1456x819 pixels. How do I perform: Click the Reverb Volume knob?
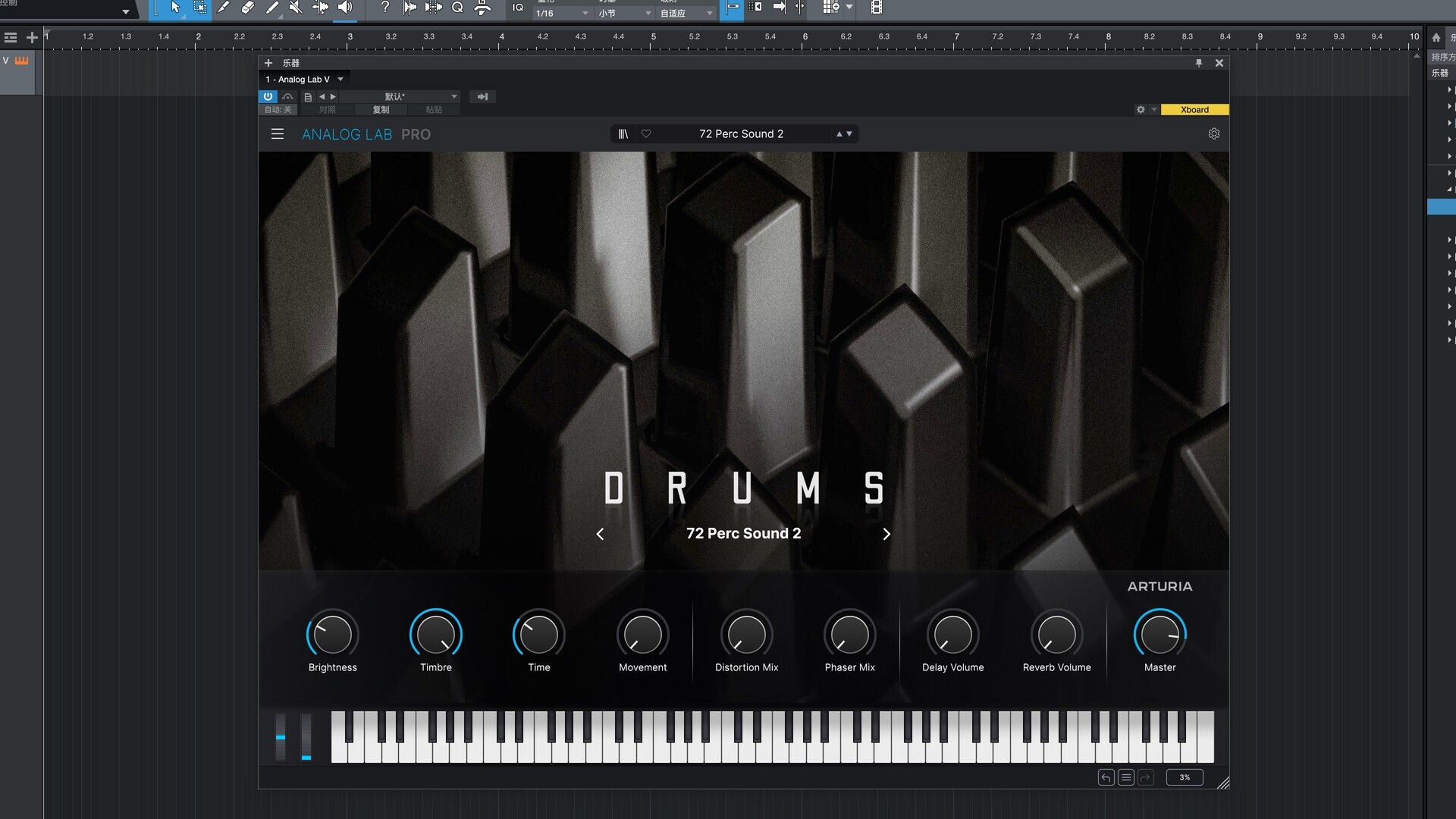click(x=1056, y=635)
